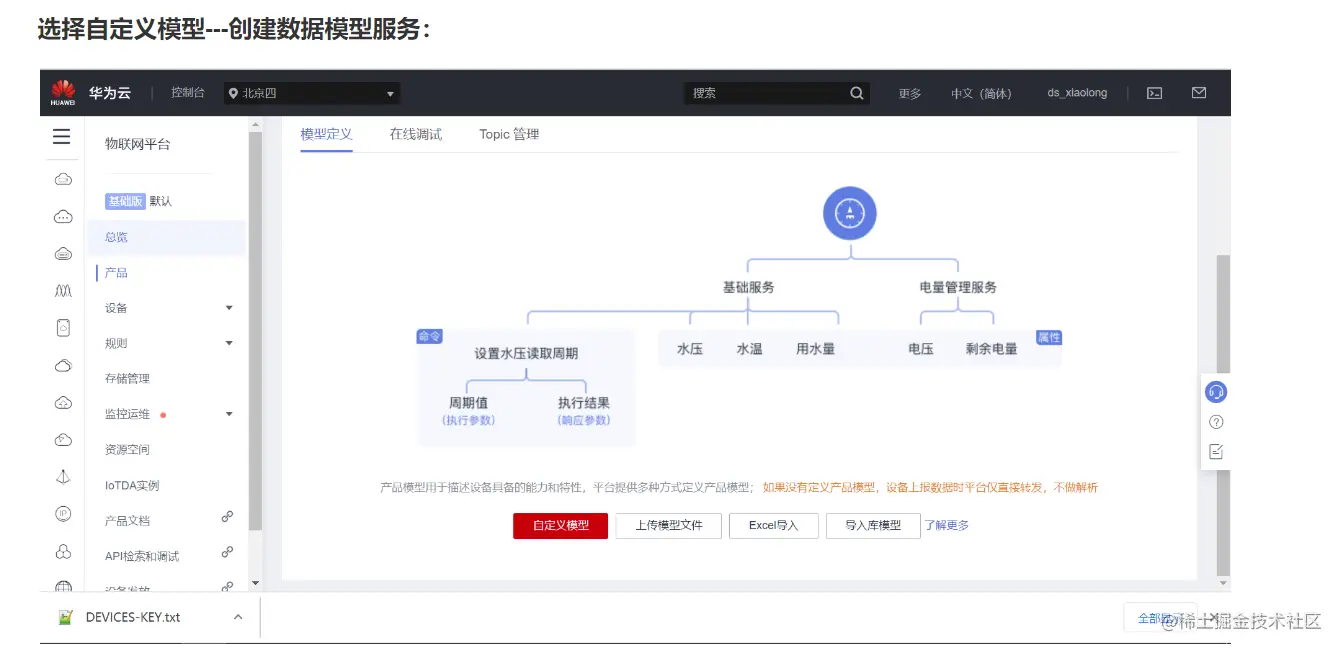
Task: Click the location pin icon beside 北京四
Action: click(x=233, y=93)
